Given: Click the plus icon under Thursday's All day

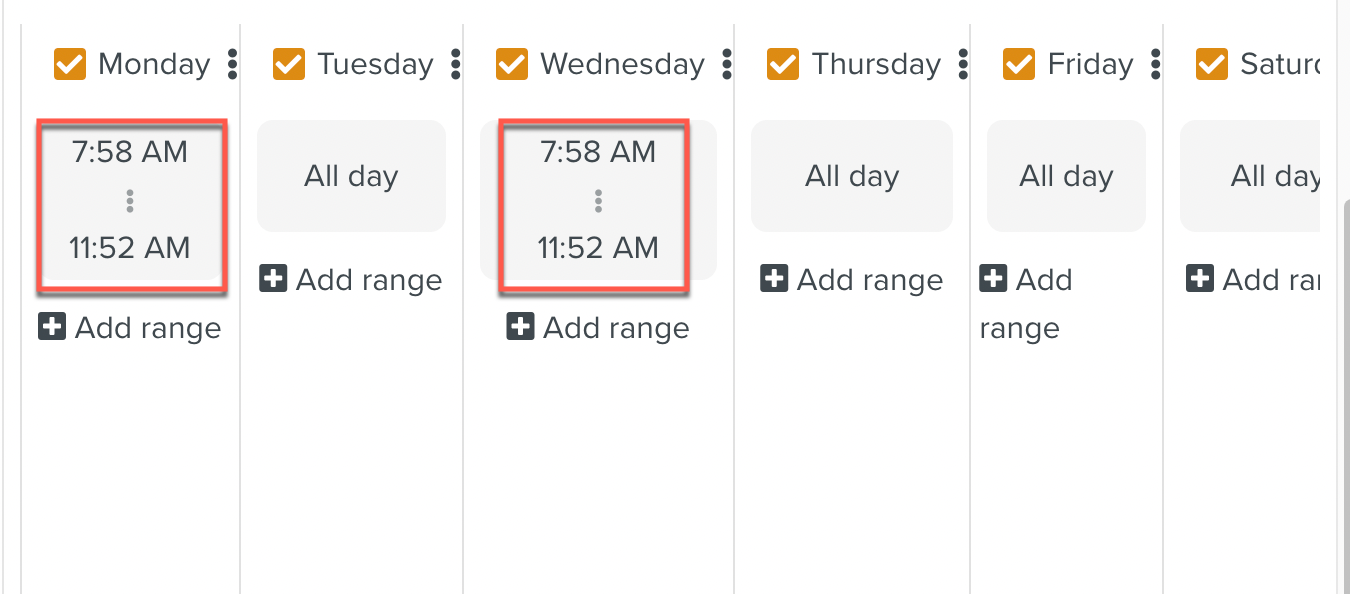Looking at the screenshot, I should point(774,279).
